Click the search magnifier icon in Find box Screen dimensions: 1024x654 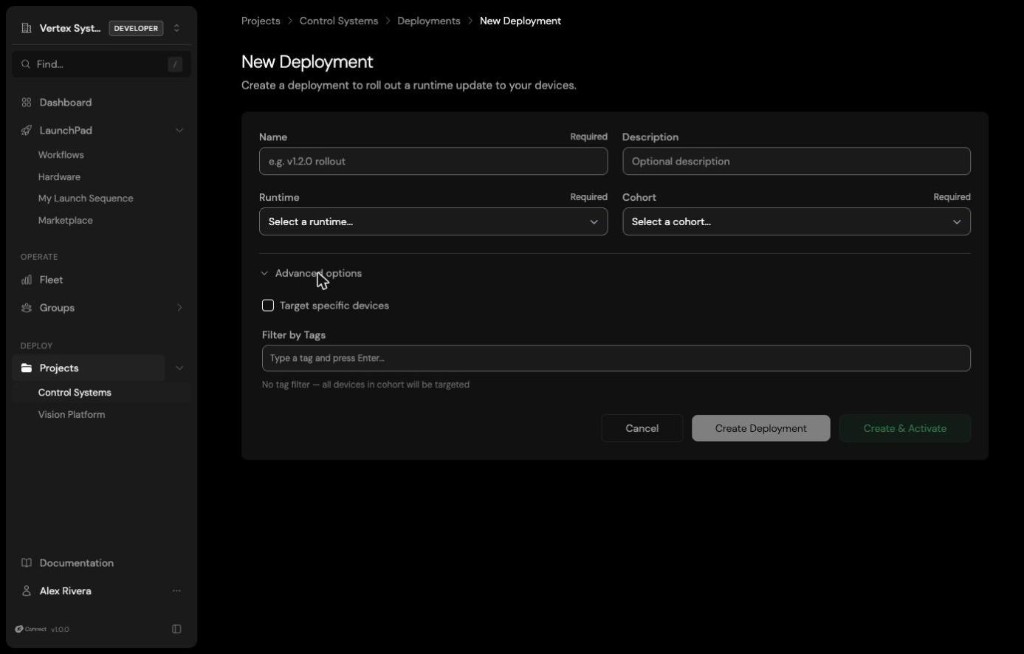click(25, 64)
